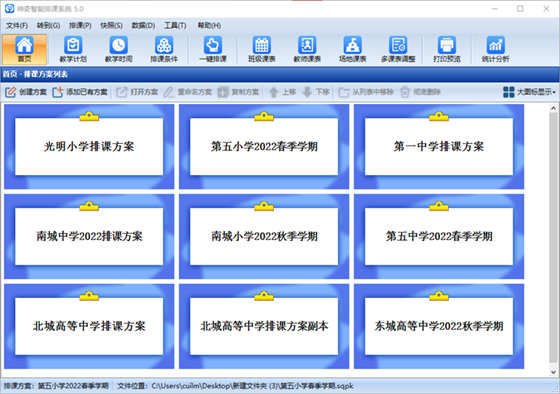Image resolution: width=560 pixels, height=394 pixels.
Task: Select 光明小学排课方案 card
Action: (89, 146)
